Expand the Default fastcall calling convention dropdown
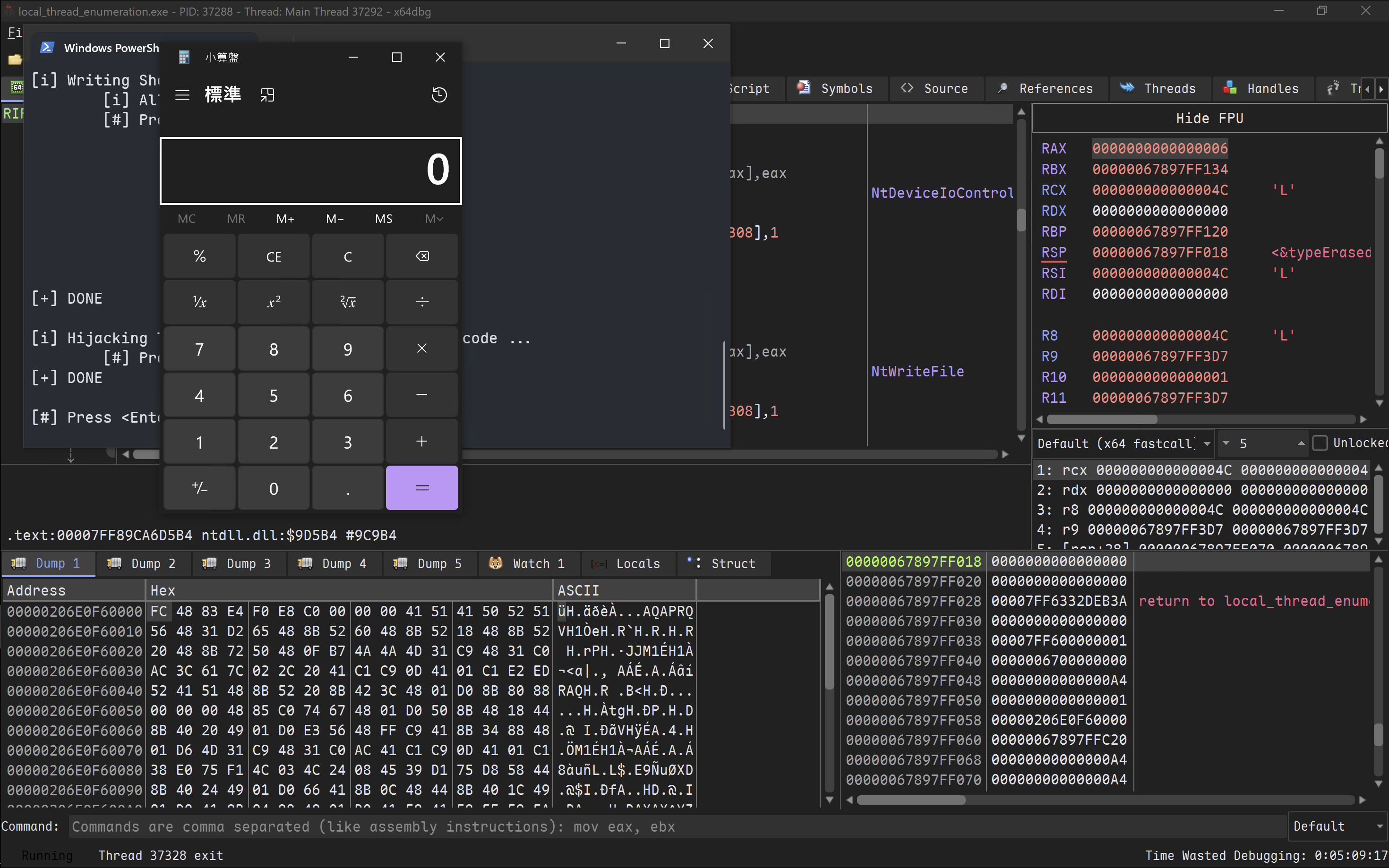This screenshot has width=1389, height=868. click(1207, 443)
